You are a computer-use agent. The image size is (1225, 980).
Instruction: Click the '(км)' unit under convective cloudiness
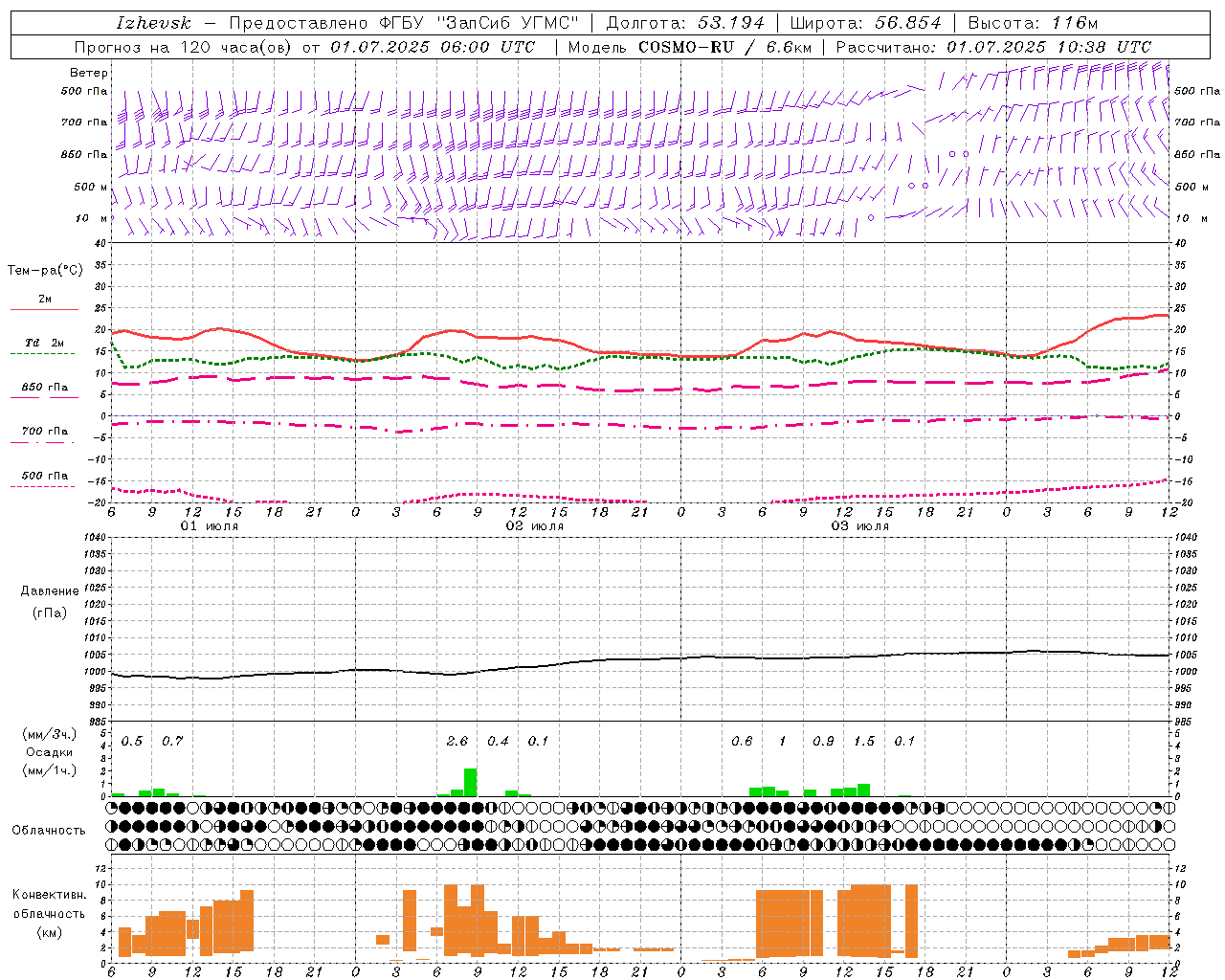[50, 932]
